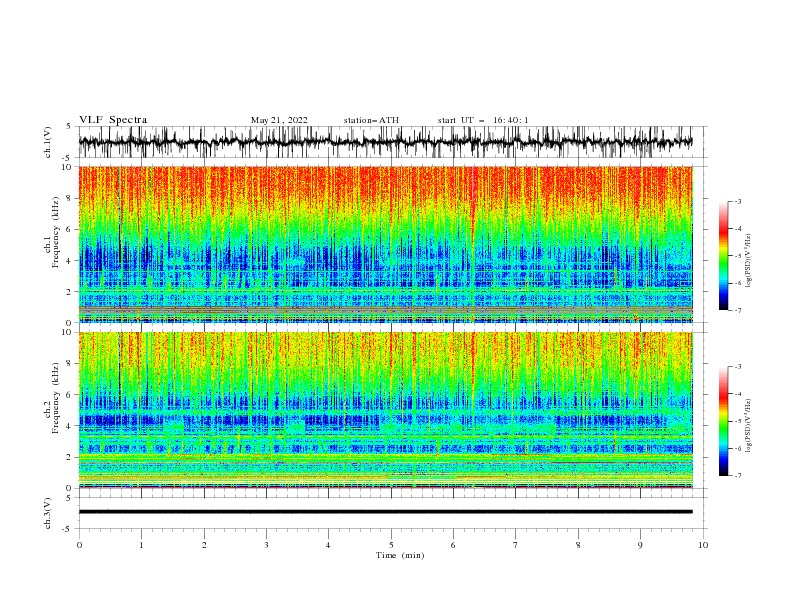Select the "start UT = 16:40:1" text
Screen dimensions: 792x612
pyautogui.click(x=483, y=120)
